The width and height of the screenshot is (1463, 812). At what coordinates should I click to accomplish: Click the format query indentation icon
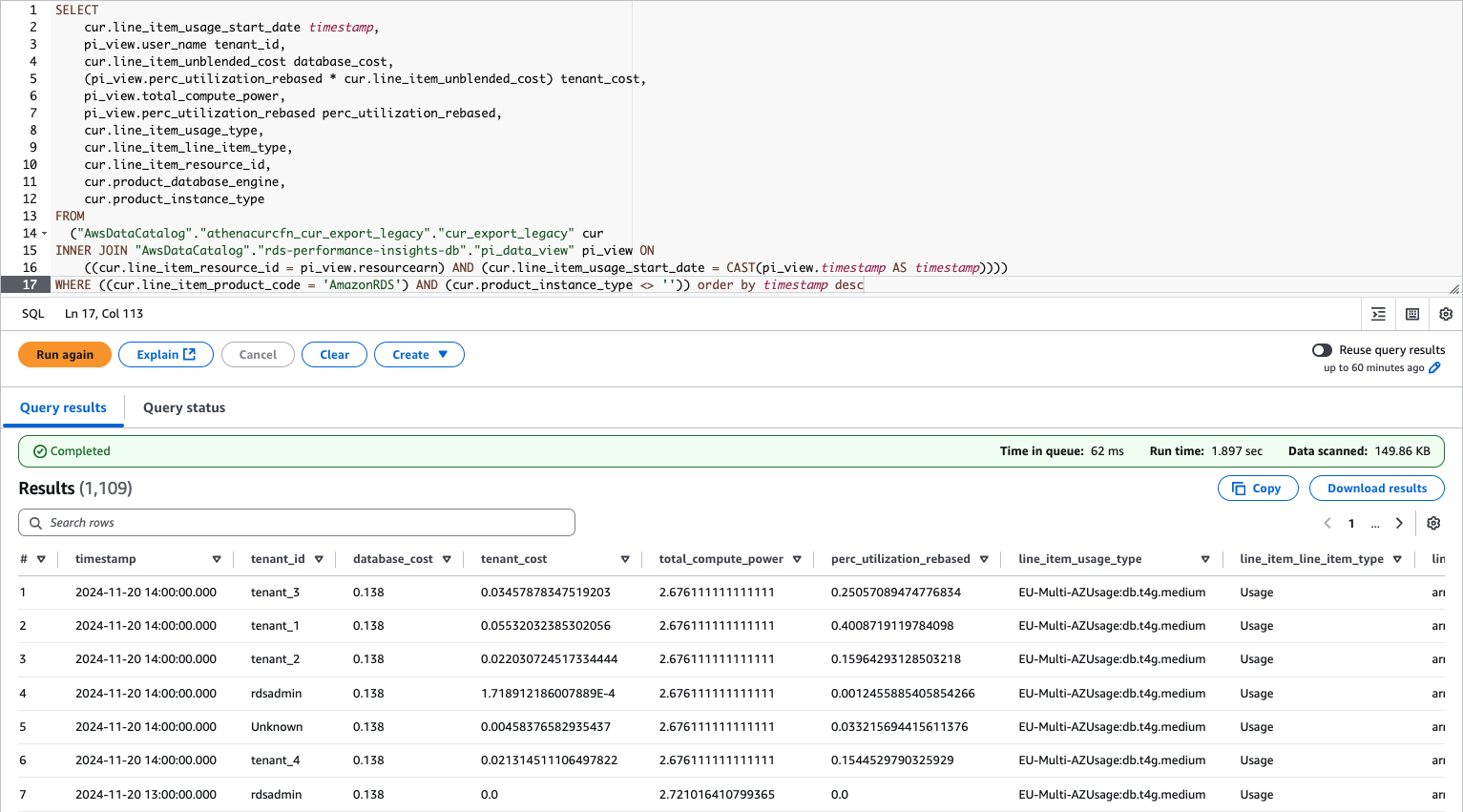click(x=1378, y=313)
